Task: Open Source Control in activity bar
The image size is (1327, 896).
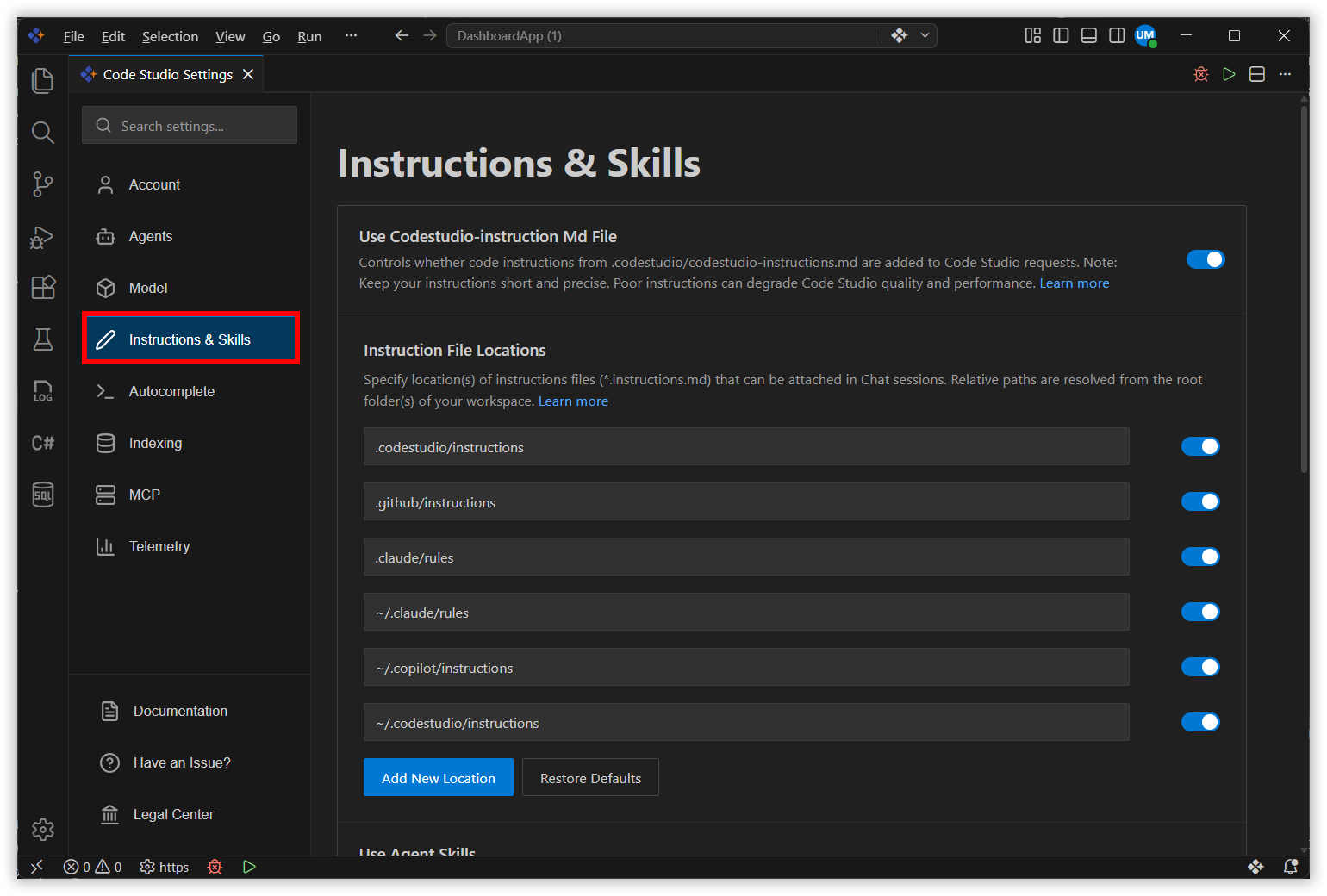Action: click(x=42, y=184)
